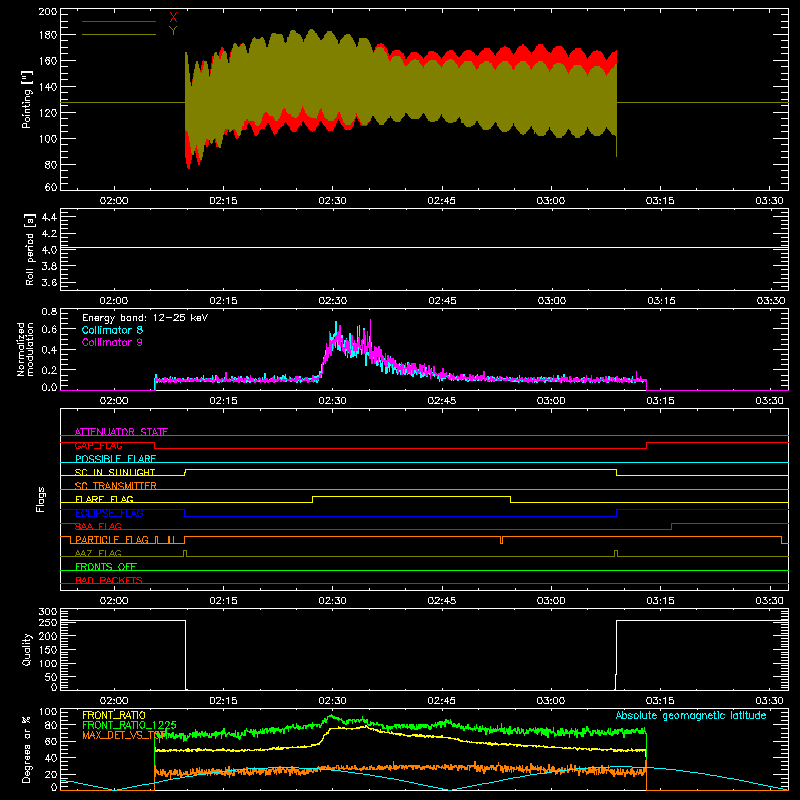The width and height of the screenshot is (800, 800).
Task: Select the SAA_FLAG label
Action: click(98, 526)
